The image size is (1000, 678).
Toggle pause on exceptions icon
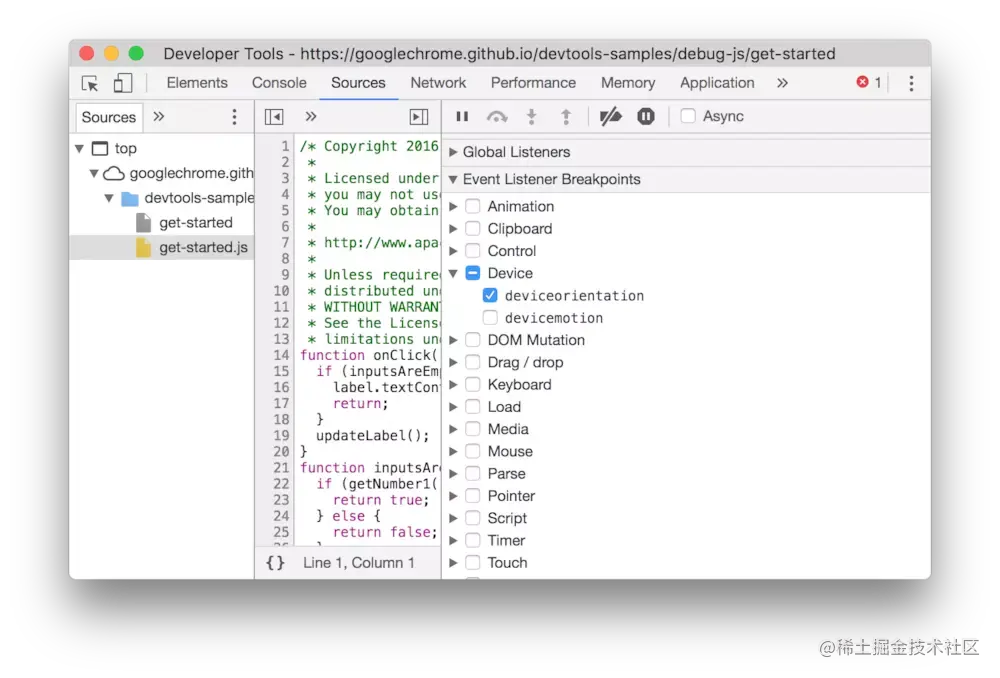[x=645, y=116]
